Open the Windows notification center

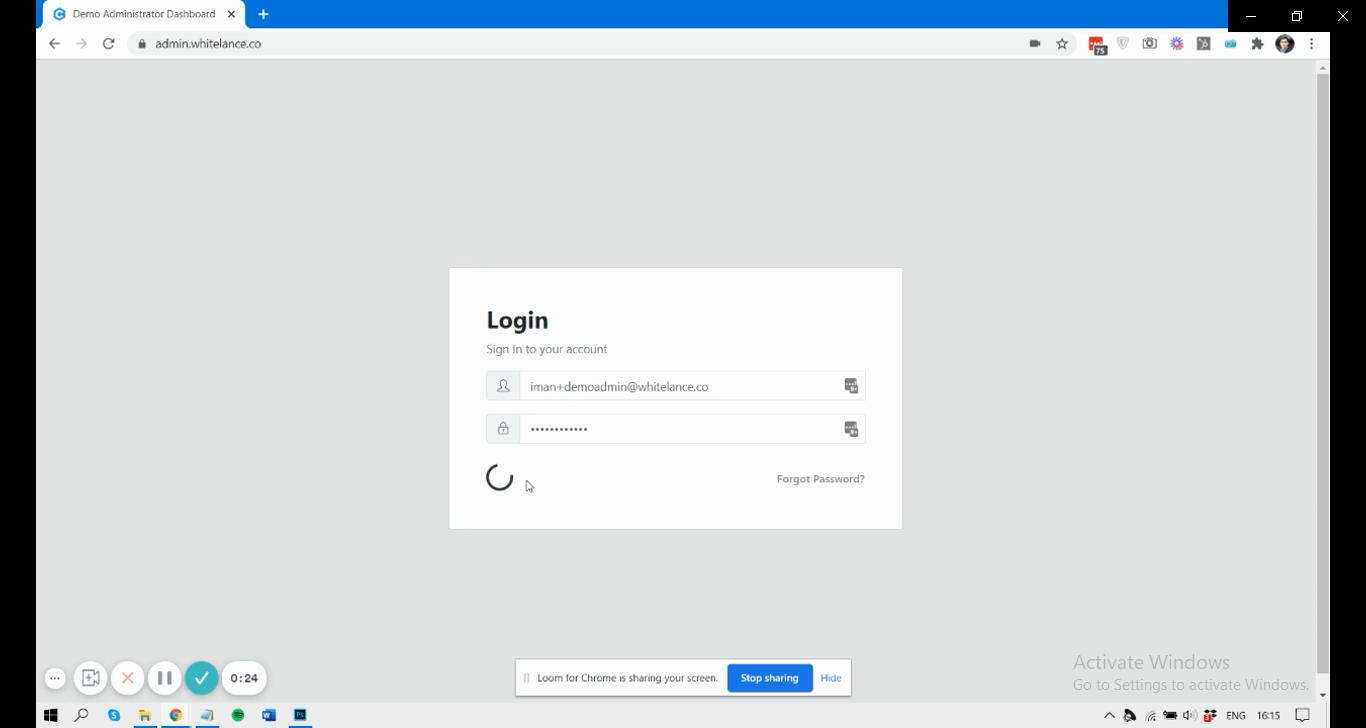point(1302,715)
